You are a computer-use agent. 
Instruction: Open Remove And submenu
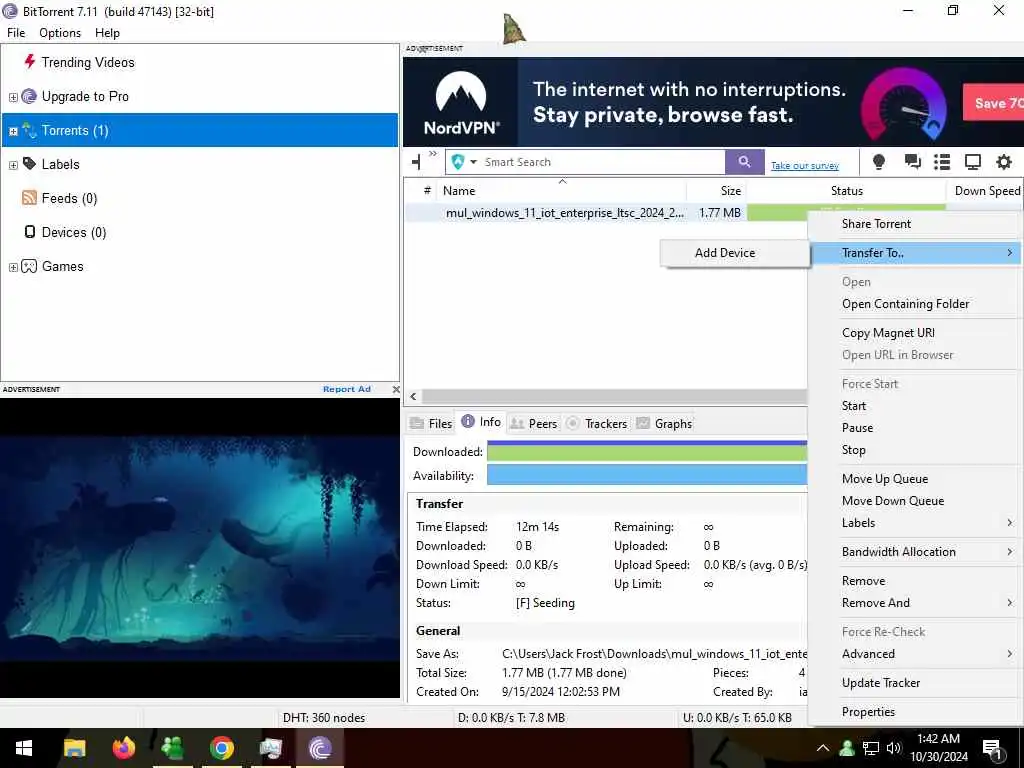916,602
